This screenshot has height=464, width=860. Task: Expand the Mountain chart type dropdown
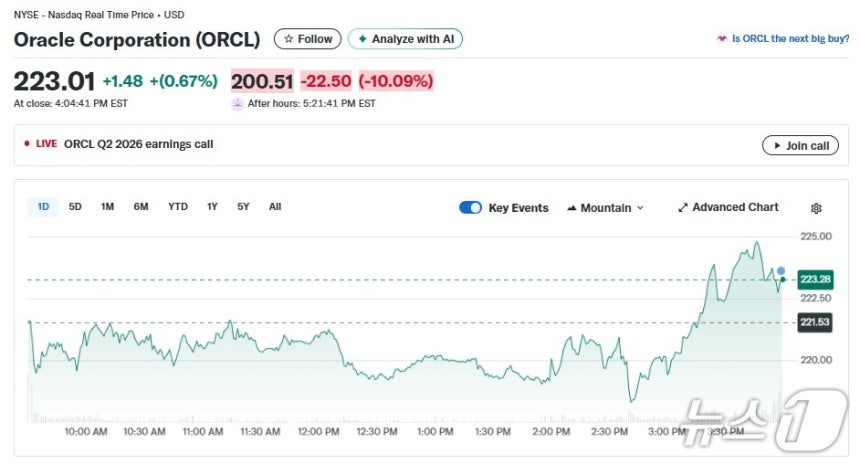[x=605, y=208]
